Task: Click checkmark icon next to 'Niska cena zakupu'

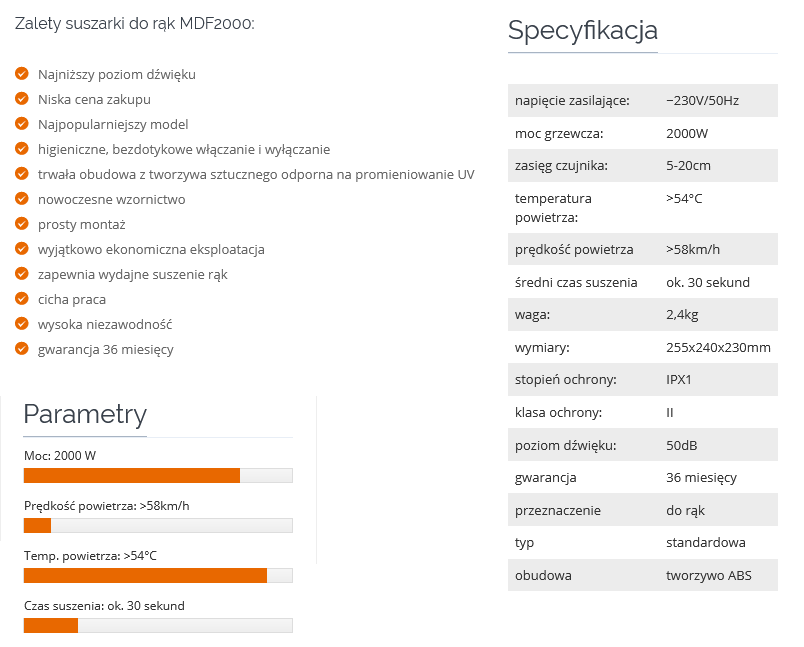Action: coord(22,99)
